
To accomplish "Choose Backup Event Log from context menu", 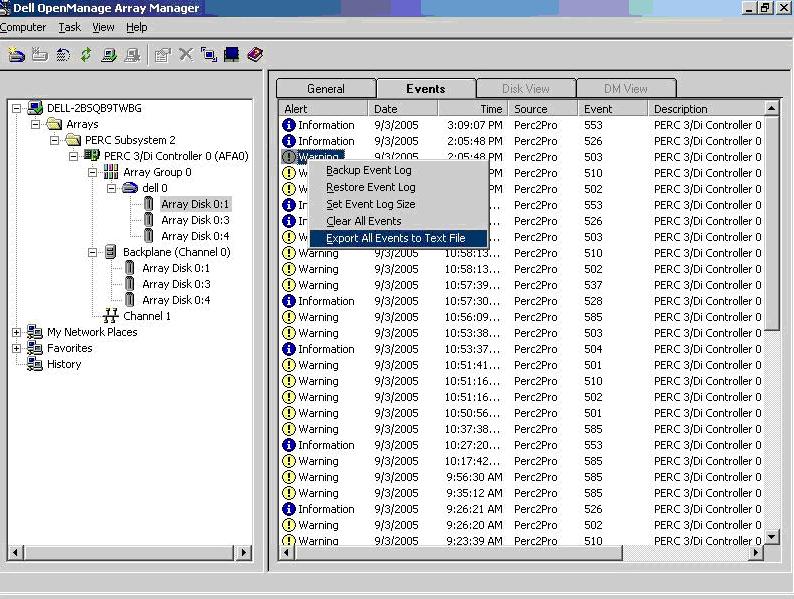I will tap(399, 170).
